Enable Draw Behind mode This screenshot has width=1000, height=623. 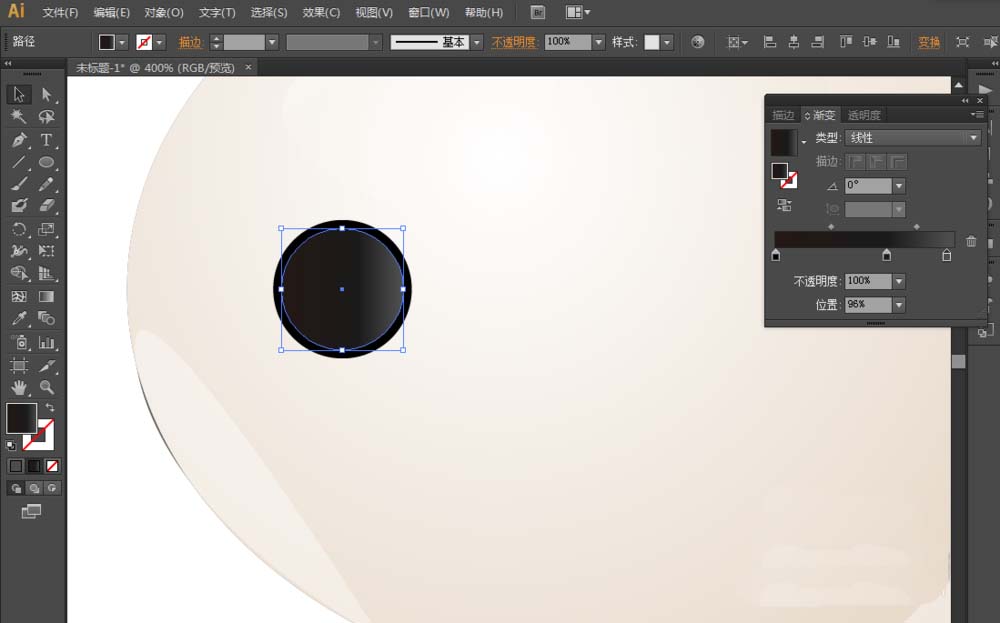tap(34, 488)
